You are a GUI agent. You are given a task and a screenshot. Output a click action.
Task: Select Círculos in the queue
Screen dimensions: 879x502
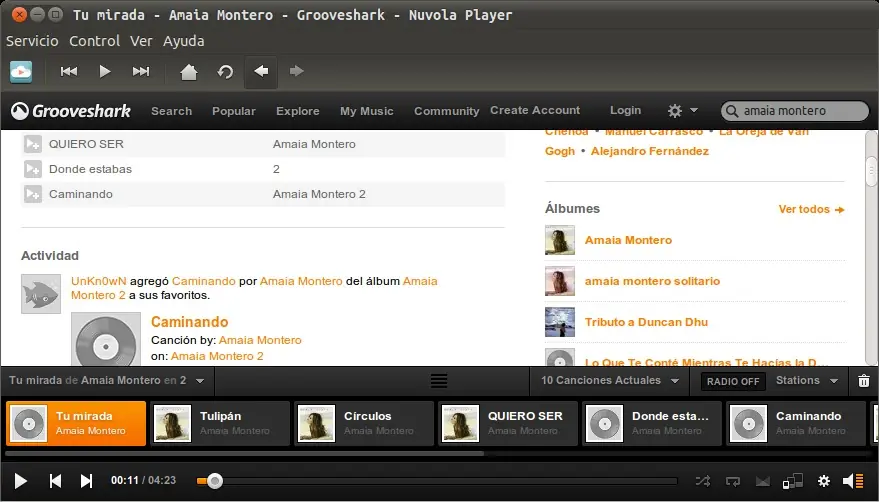[x=364, y=423]
